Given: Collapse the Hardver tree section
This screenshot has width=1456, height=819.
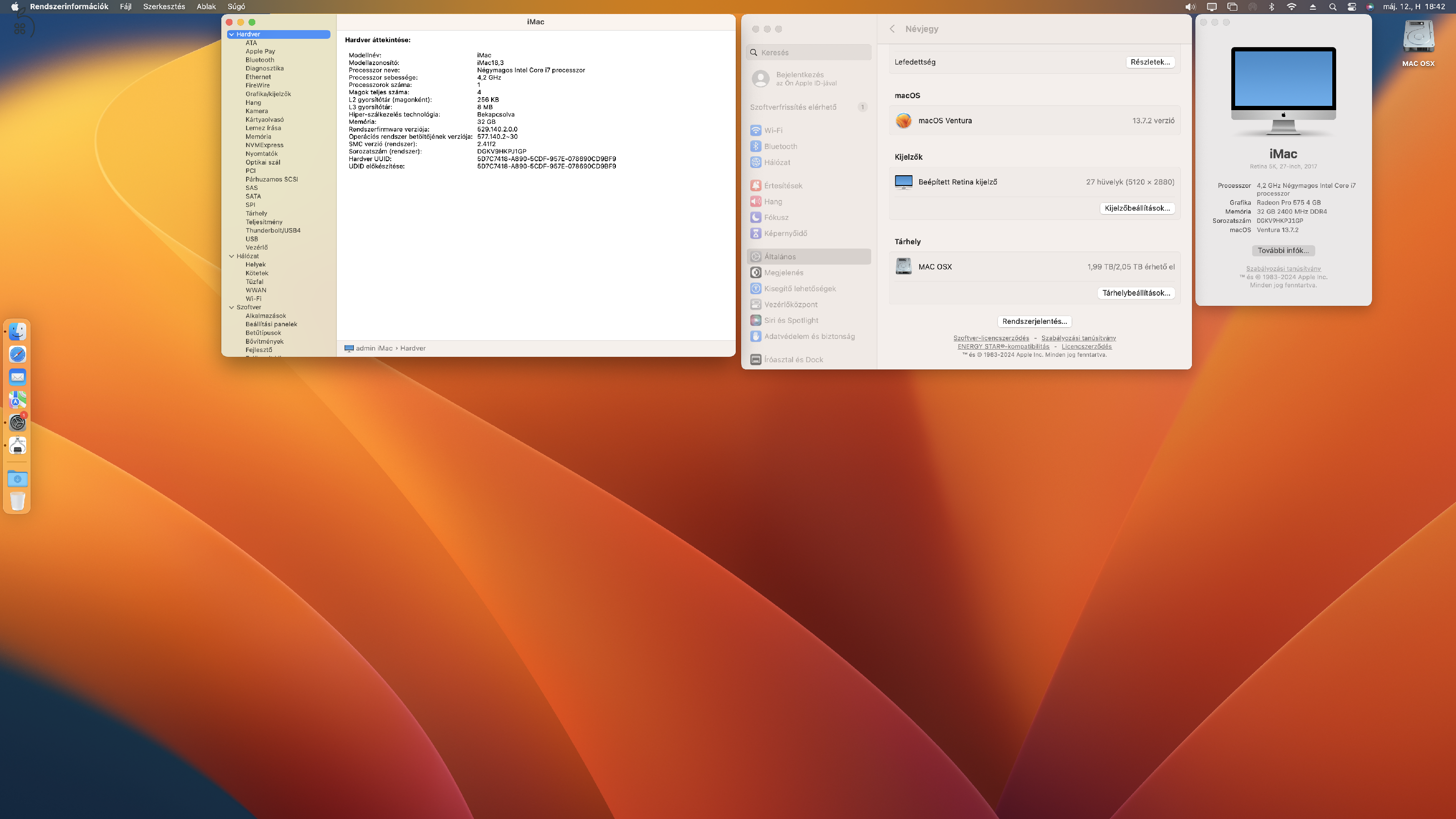Looking at the screenshot, I should pos(231,34).
